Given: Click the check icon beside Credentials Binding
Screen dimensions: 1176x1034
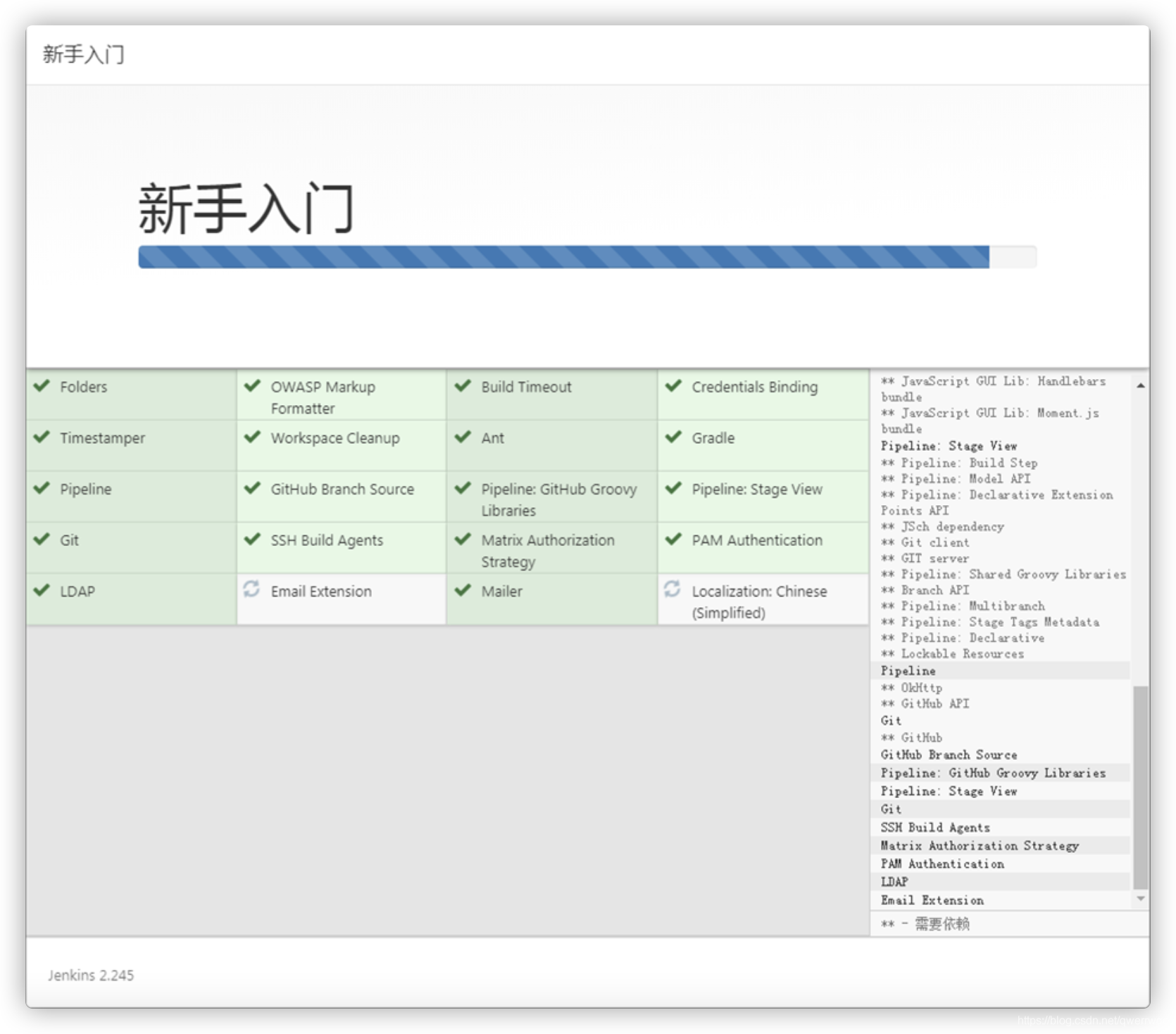Looking at the screenshot, I should click(674, 387).
